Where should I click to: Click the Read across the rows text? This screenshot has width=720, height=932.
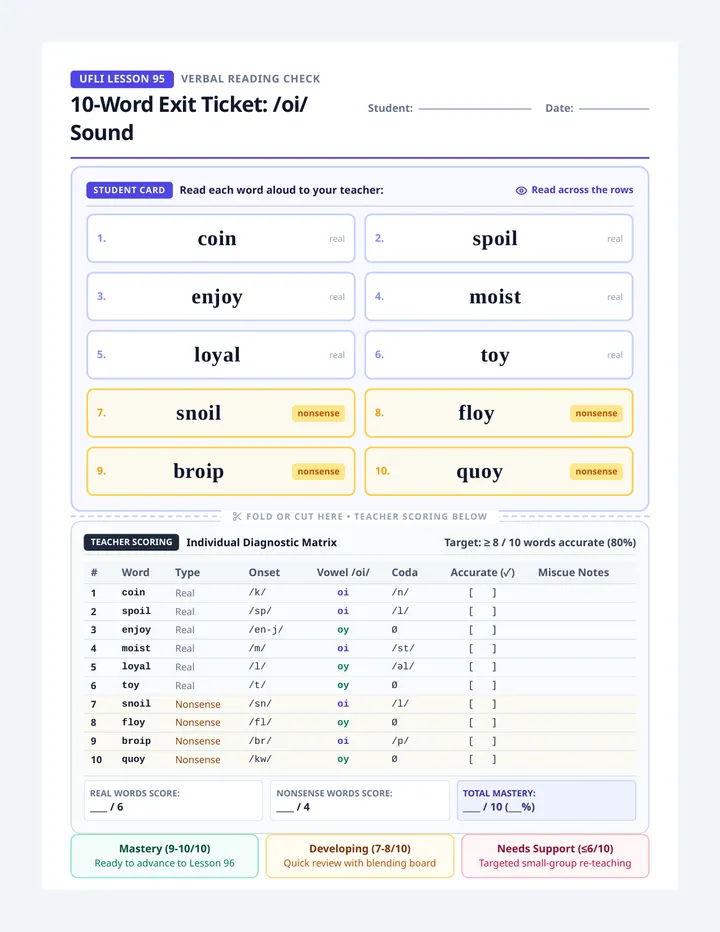pyautogui.click(x=582, y=190)
